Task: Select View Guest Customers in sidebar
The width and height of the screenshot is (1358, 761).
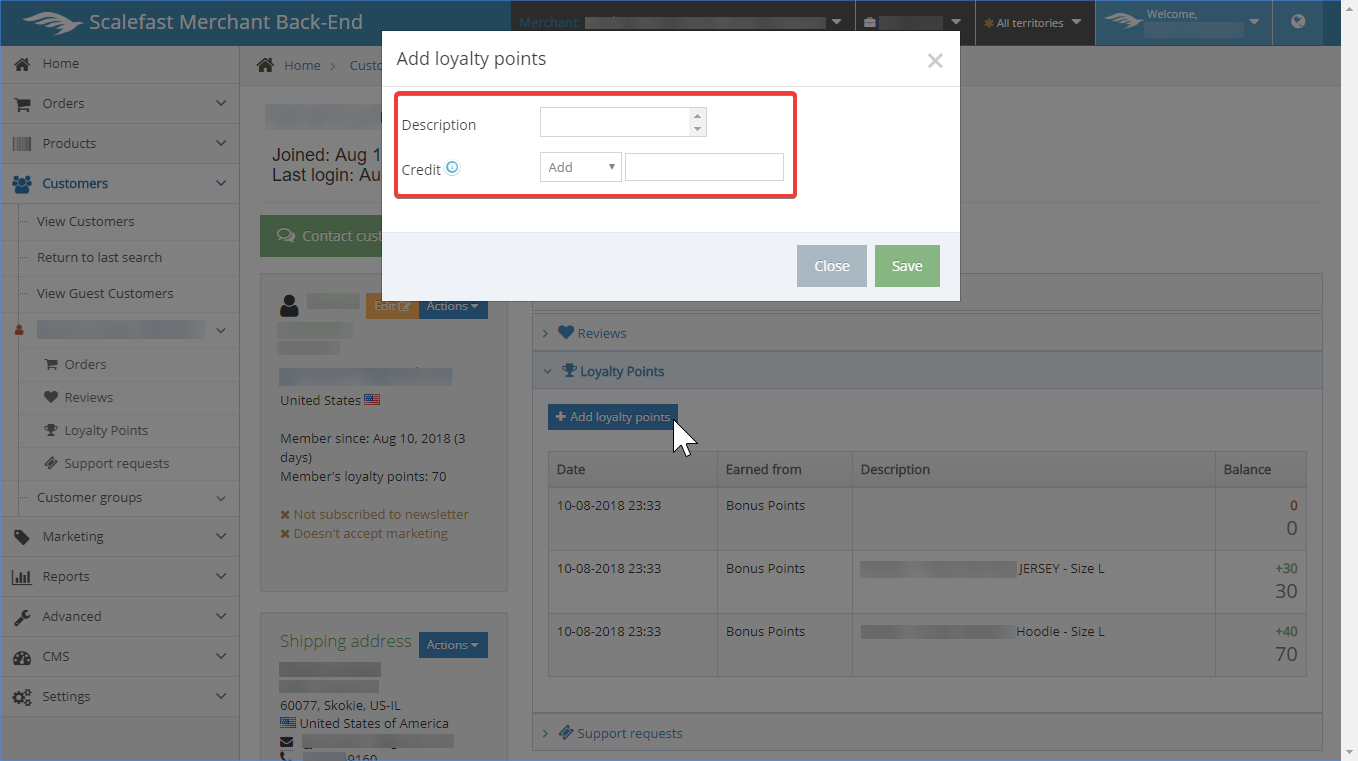Action: 105,293
